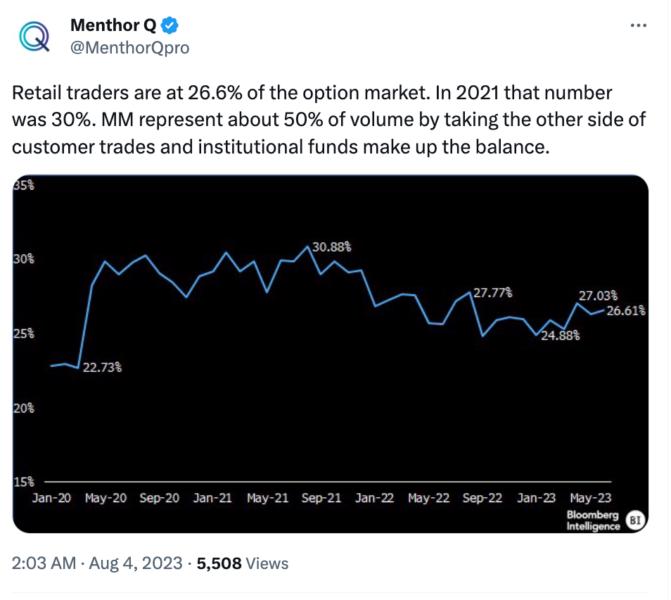Click the BI circle logo in chart
Image resolution: width=671 pixels, height=600 pixels.
tap(634, 520)
